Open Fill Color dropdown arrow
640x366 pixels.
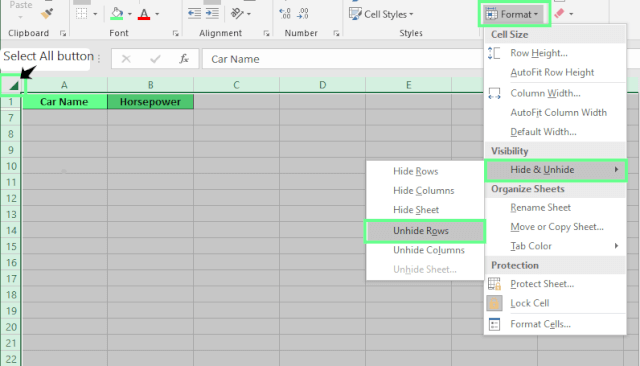(130, 14)
